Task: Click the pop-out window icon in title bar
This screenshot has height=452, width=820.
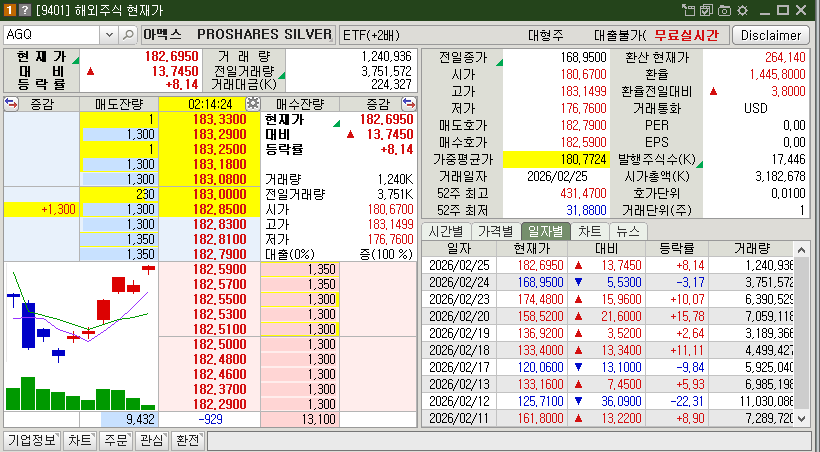Action: pos(689,10)
